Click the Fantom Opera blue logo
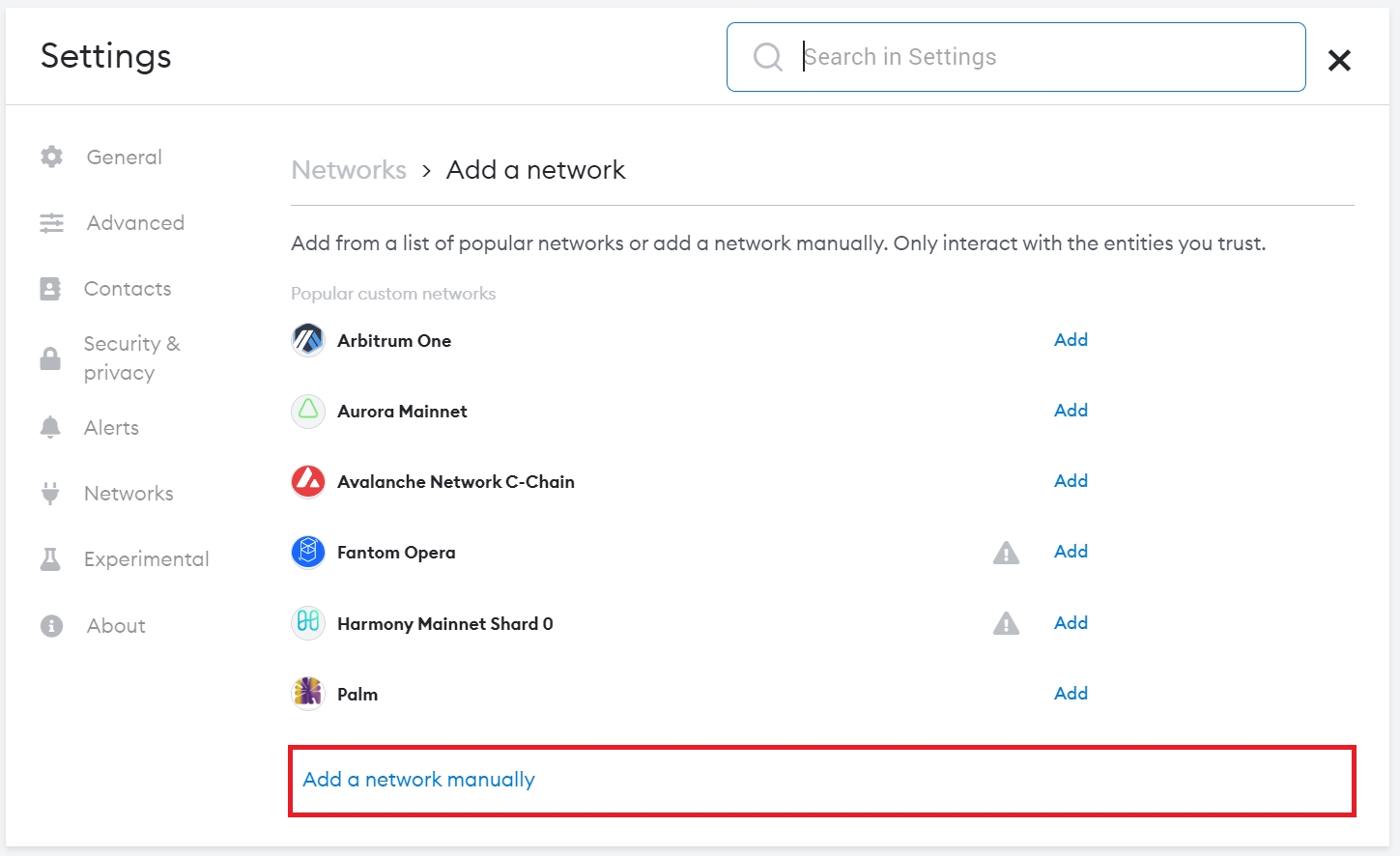The height and width of the screenshot is (856, 1400). point(308,552)
